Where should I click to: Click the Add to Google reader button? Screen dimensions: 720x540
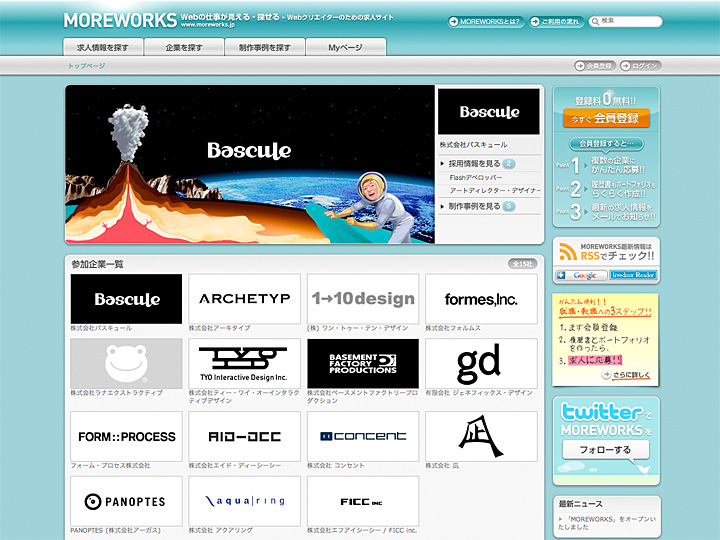click(x=581, y=275)
